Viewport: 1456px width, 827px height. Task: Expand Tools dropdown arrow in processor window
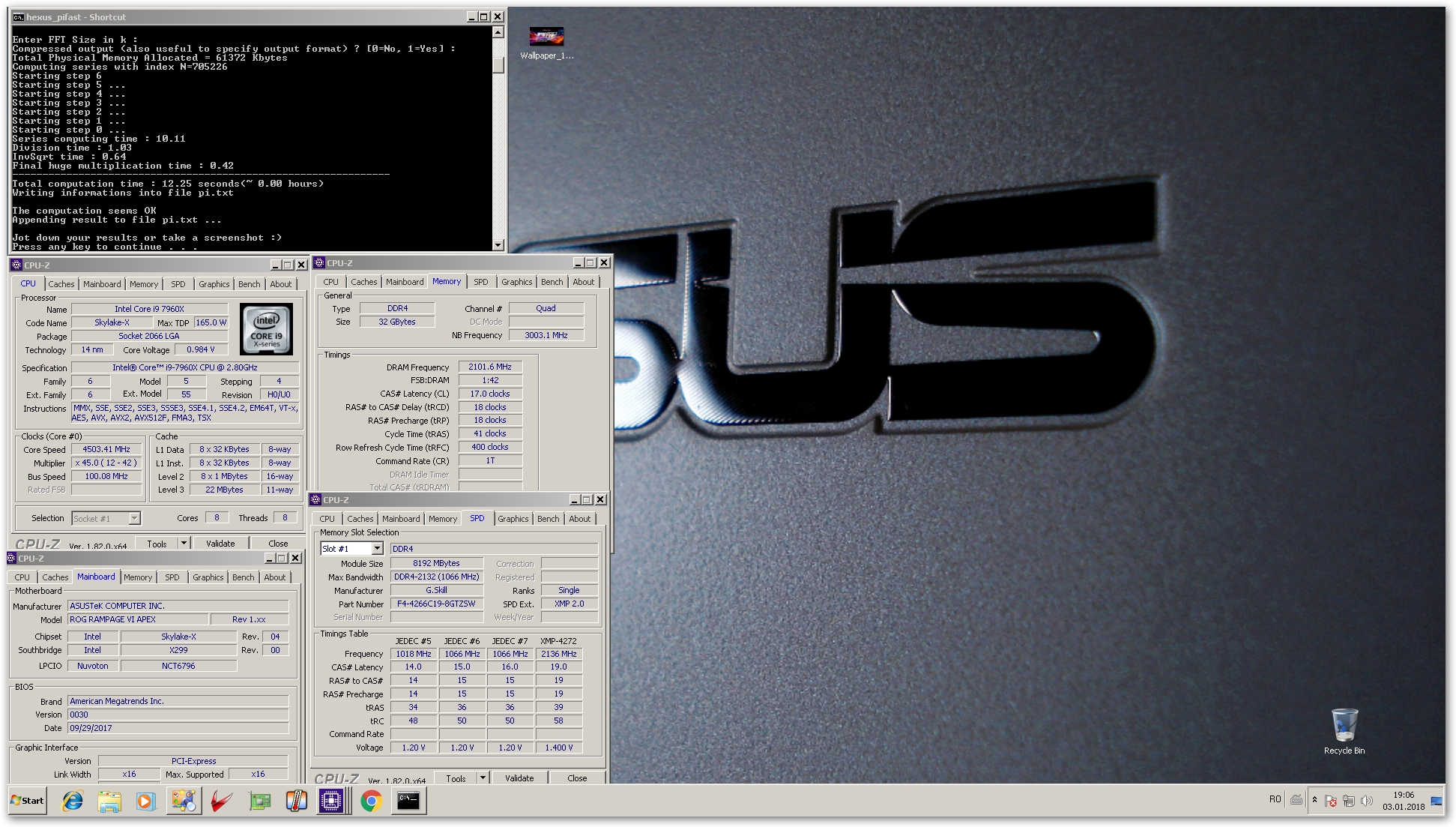tap(184, 543)
